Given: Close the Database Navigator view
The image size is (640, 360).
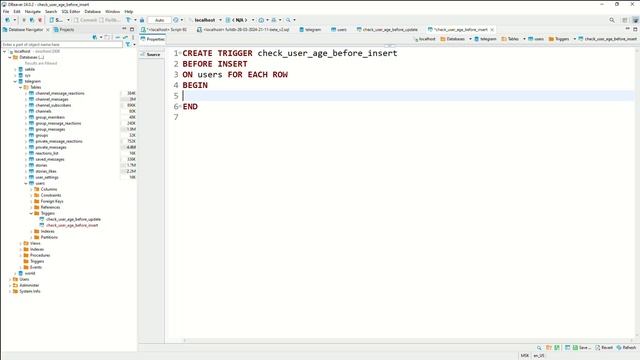Looking at the screenshot, I should (48, 29).
